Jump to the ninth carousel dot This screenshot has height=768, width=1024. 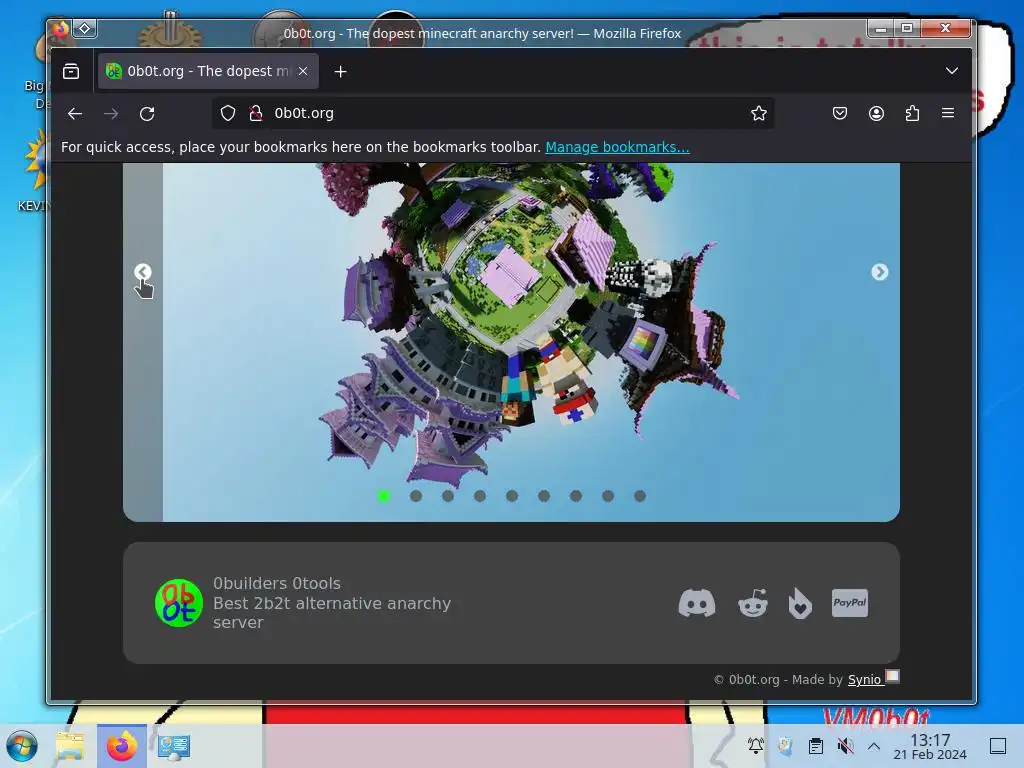640,496
